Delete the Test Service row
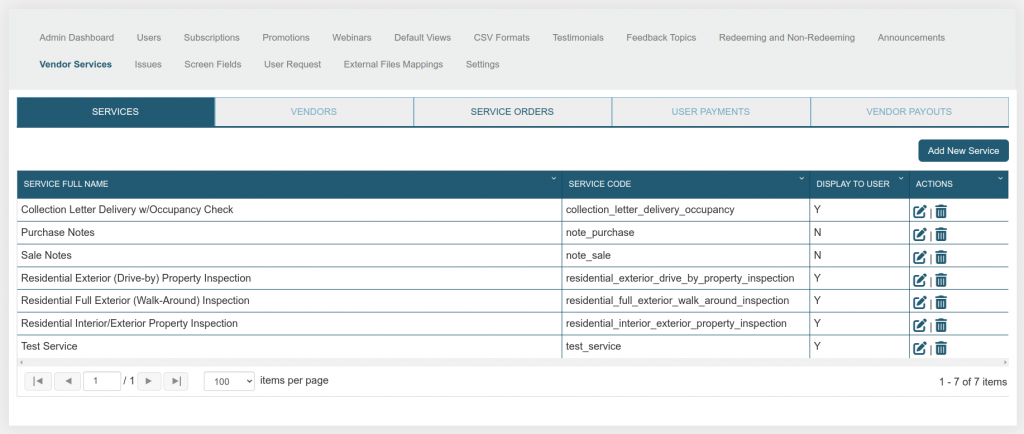Viewport: 1024px width, 434px height. (x=941, y=348)
